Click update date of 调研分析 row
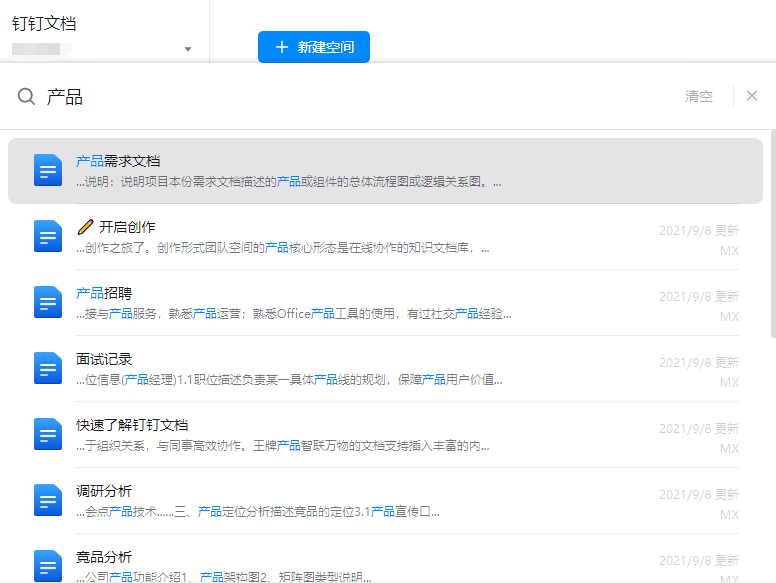 (x=699, y=494)
